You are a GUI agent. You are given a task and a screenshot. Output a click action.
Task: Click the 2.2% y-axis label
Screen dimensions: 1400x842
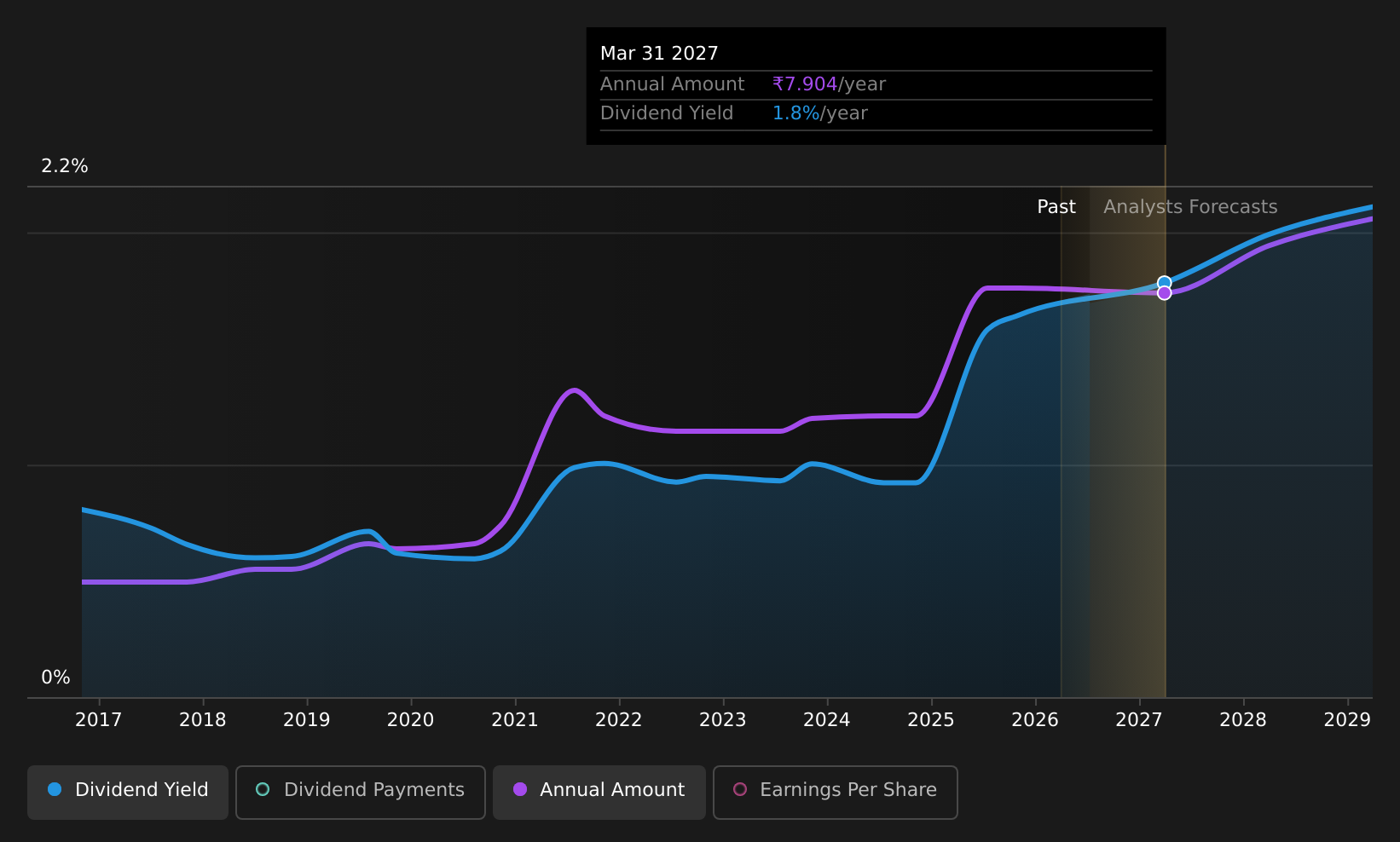pos(65,166)
